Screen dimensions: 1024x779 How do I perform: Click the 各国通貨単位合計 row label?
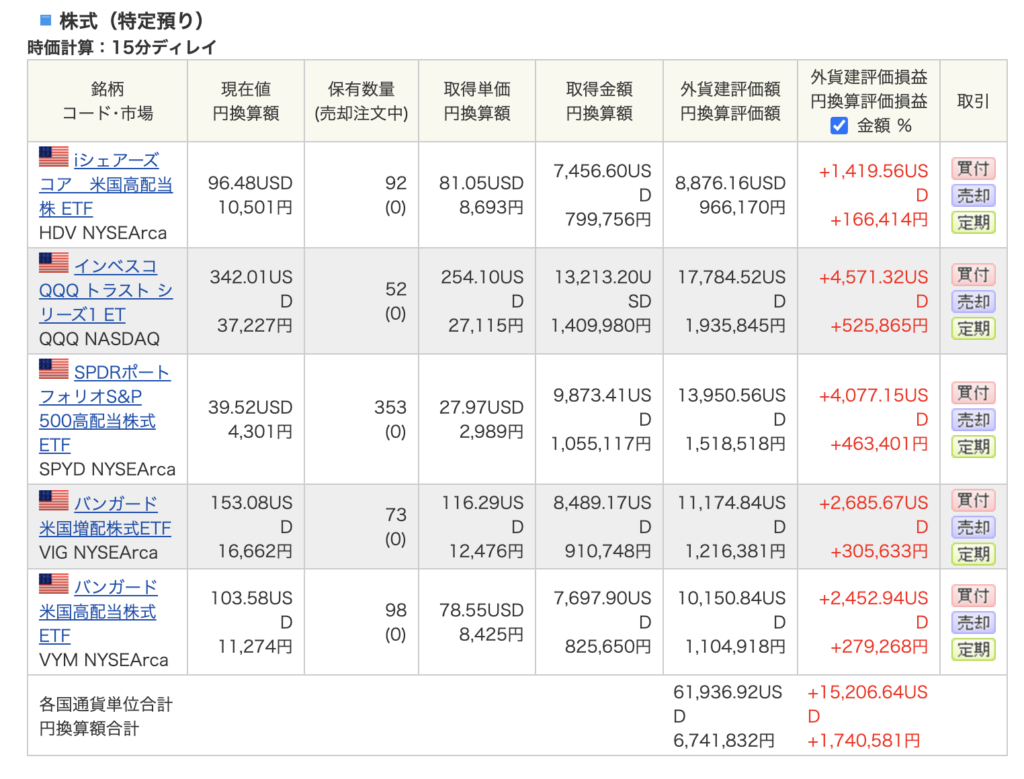coord(106,705)
